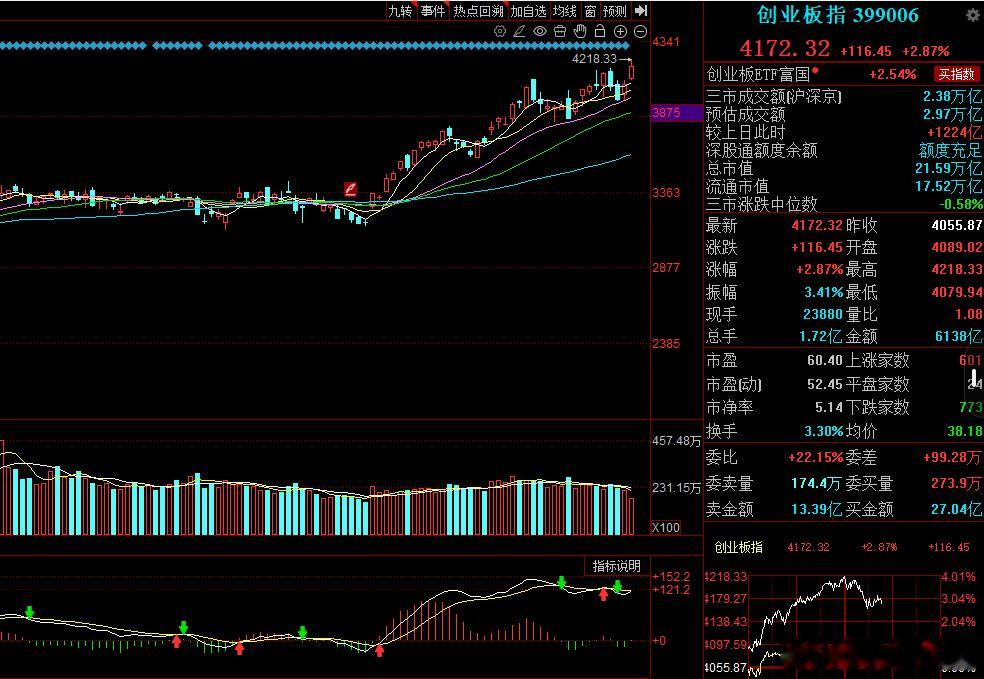Screen dimensions: 984x679
Task: Click the latest price 4172.32 header
Action: coord(784,48)
